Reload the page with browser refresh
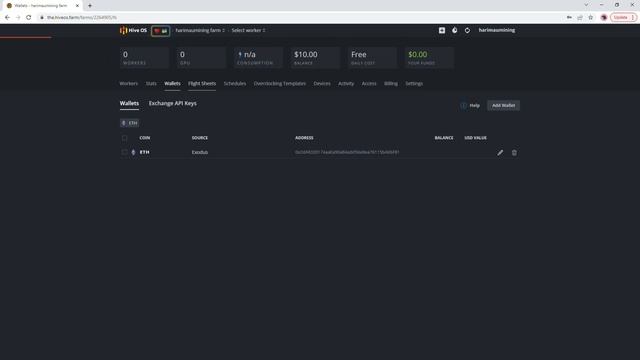640x360 pixels. point(29,18)
